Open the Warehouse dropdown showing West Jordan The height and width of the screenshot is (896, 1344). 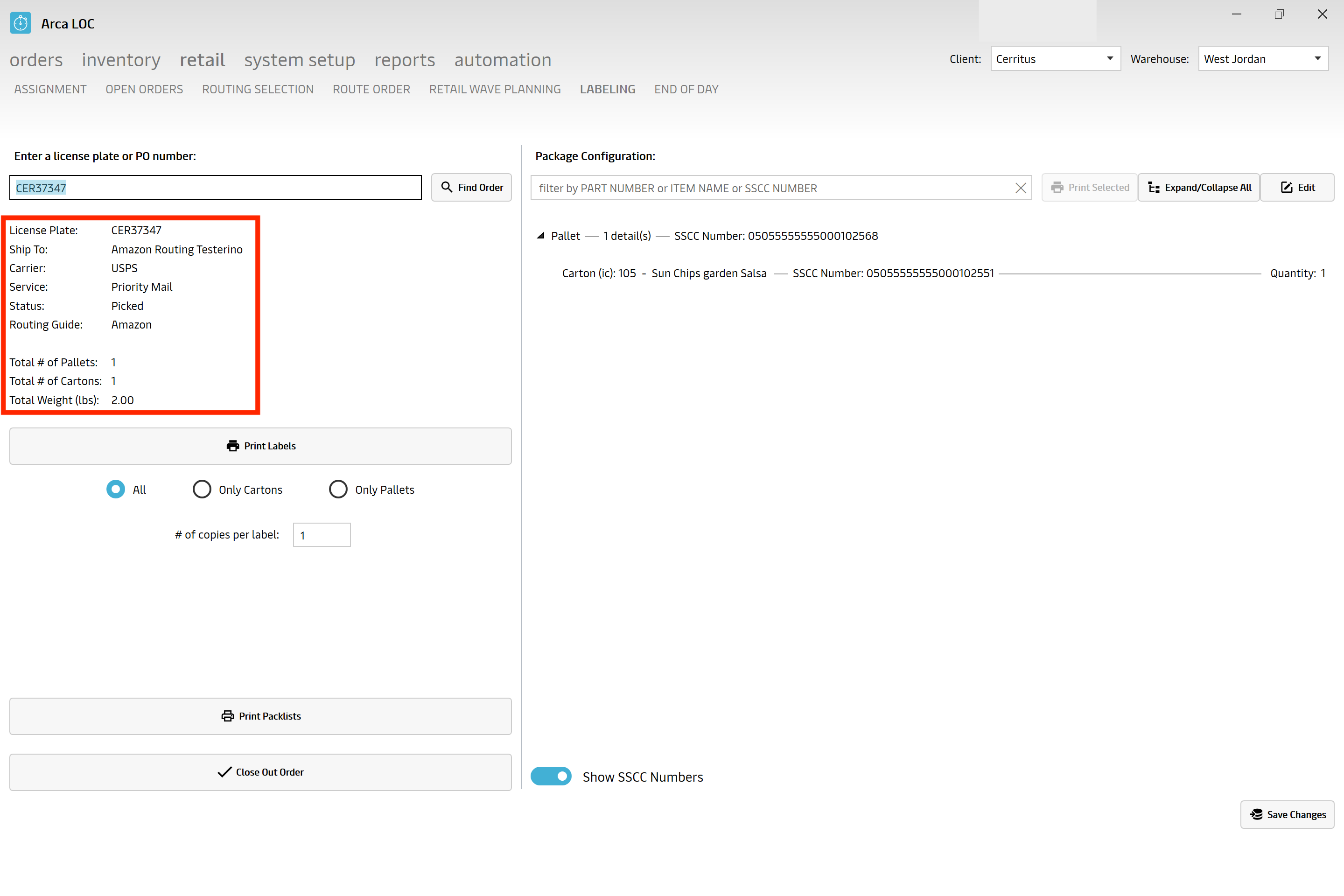(1263, 59)
